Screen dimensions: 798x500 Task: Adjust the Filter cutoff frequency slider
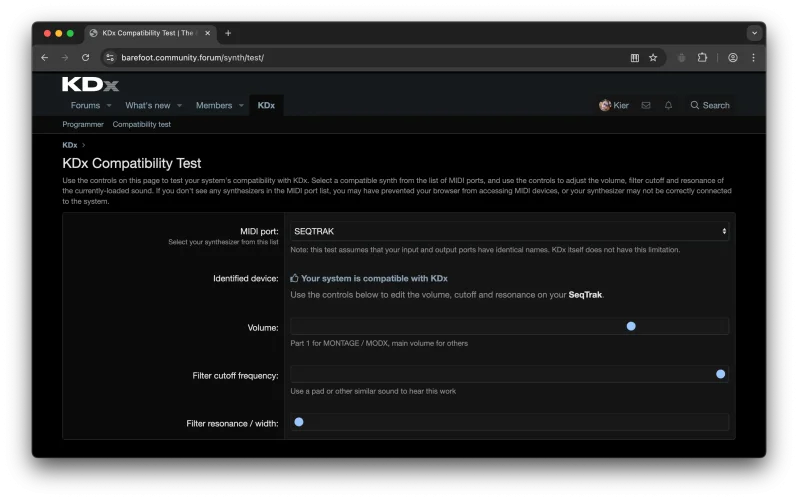(x=509, y=374)
